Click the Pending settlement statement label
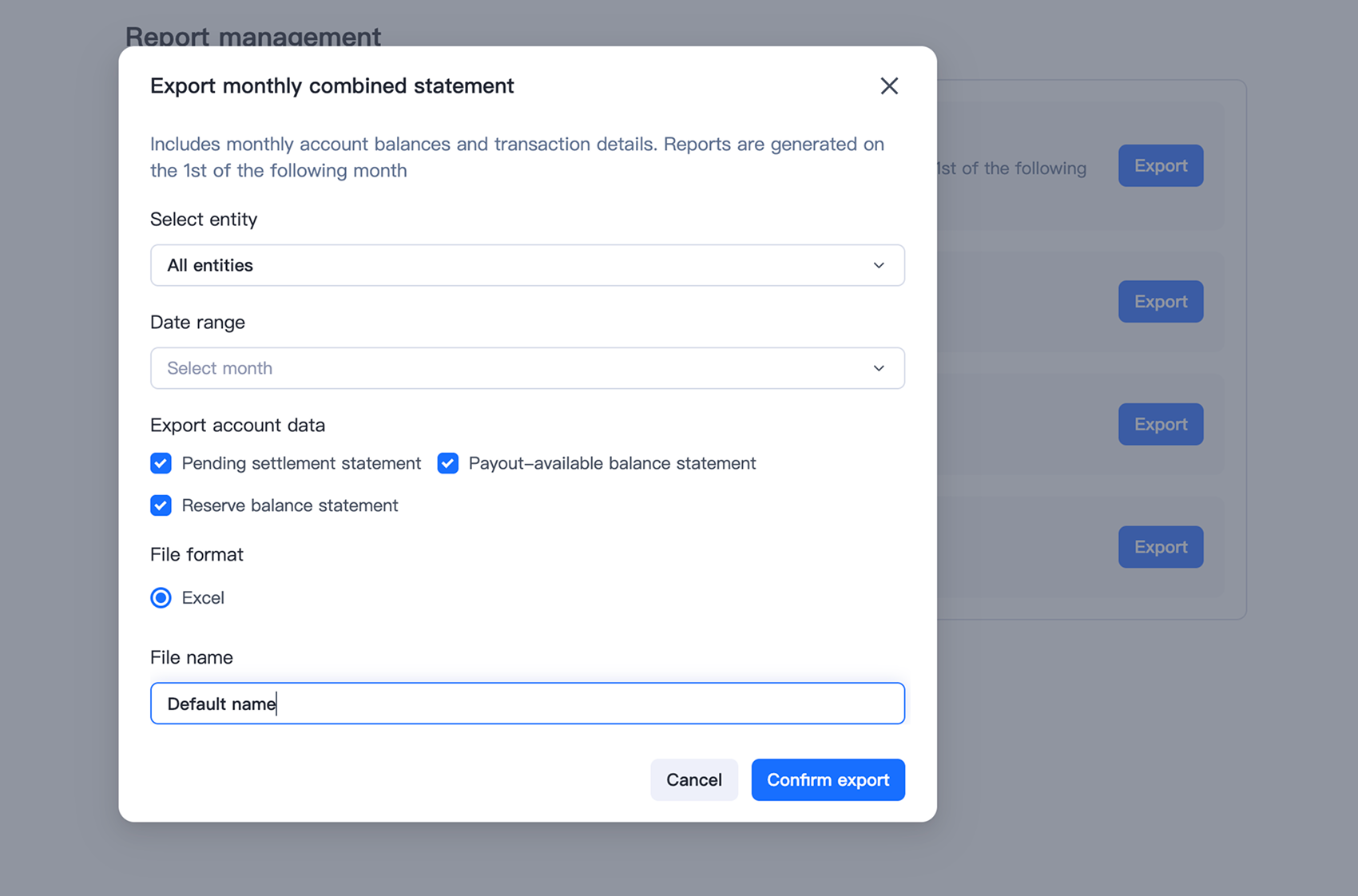This screenshot has width=1358, height=896. (x=301, y=463)
